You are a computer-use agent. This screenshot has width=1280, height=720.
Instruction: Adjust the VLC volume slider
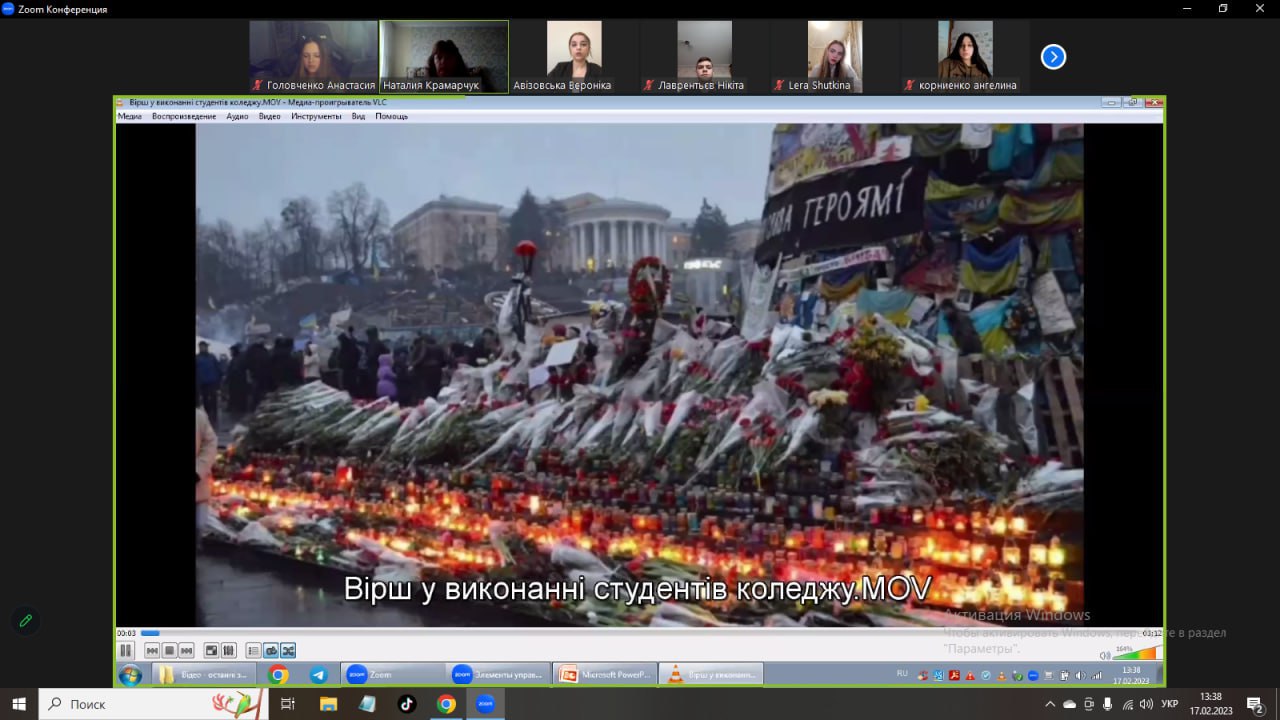tap(1137, 654)
